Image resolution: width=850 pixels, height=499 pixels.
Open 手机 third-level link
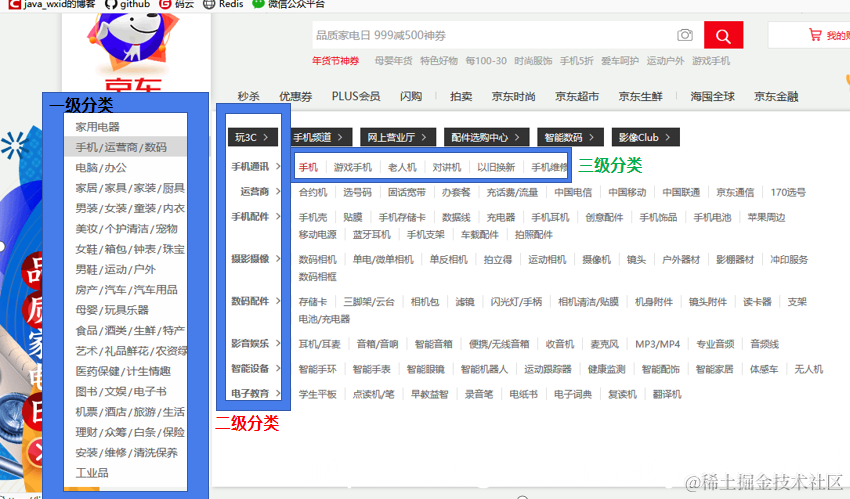pyautogui.click(x=308, y=167)
